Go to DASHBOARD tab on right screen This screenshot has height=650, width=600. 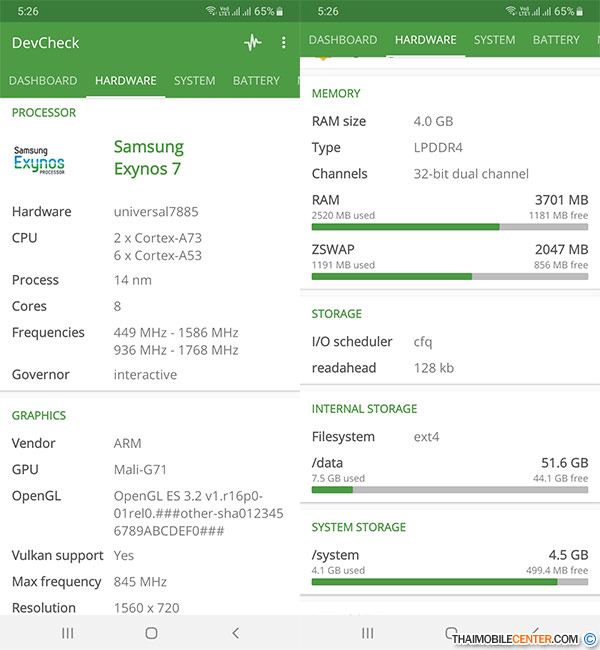(343, 40)
